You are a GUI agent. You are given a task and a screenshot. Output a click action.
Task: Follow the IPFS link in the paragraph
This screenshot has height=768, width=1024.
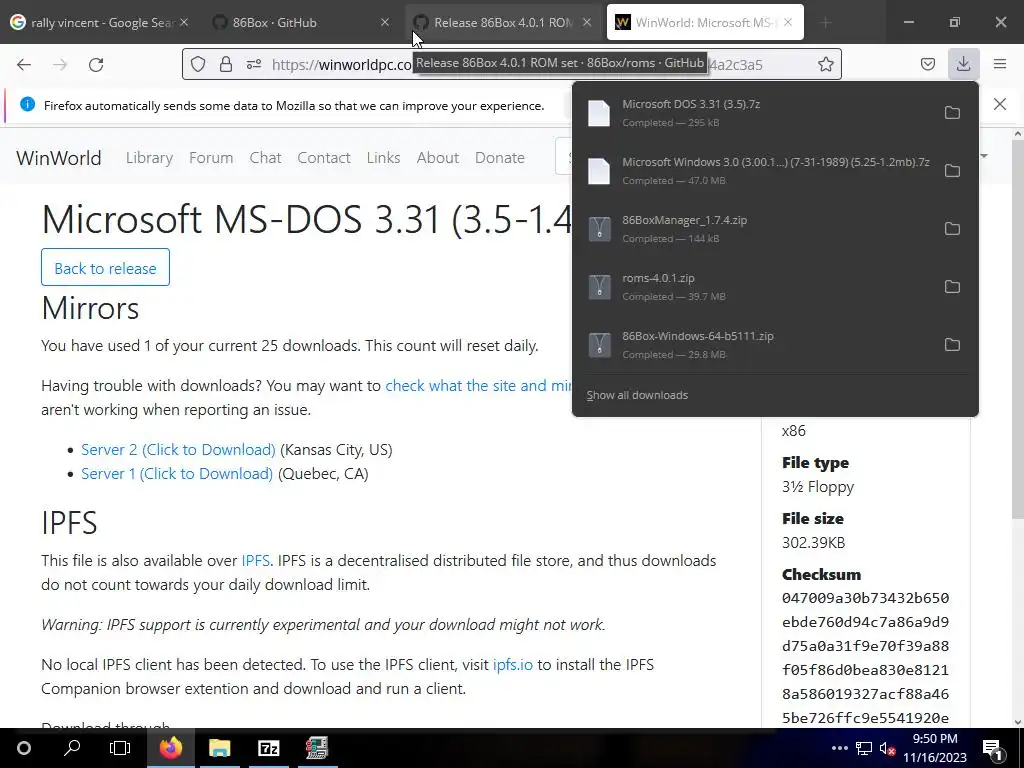click(x=255, y=561)
